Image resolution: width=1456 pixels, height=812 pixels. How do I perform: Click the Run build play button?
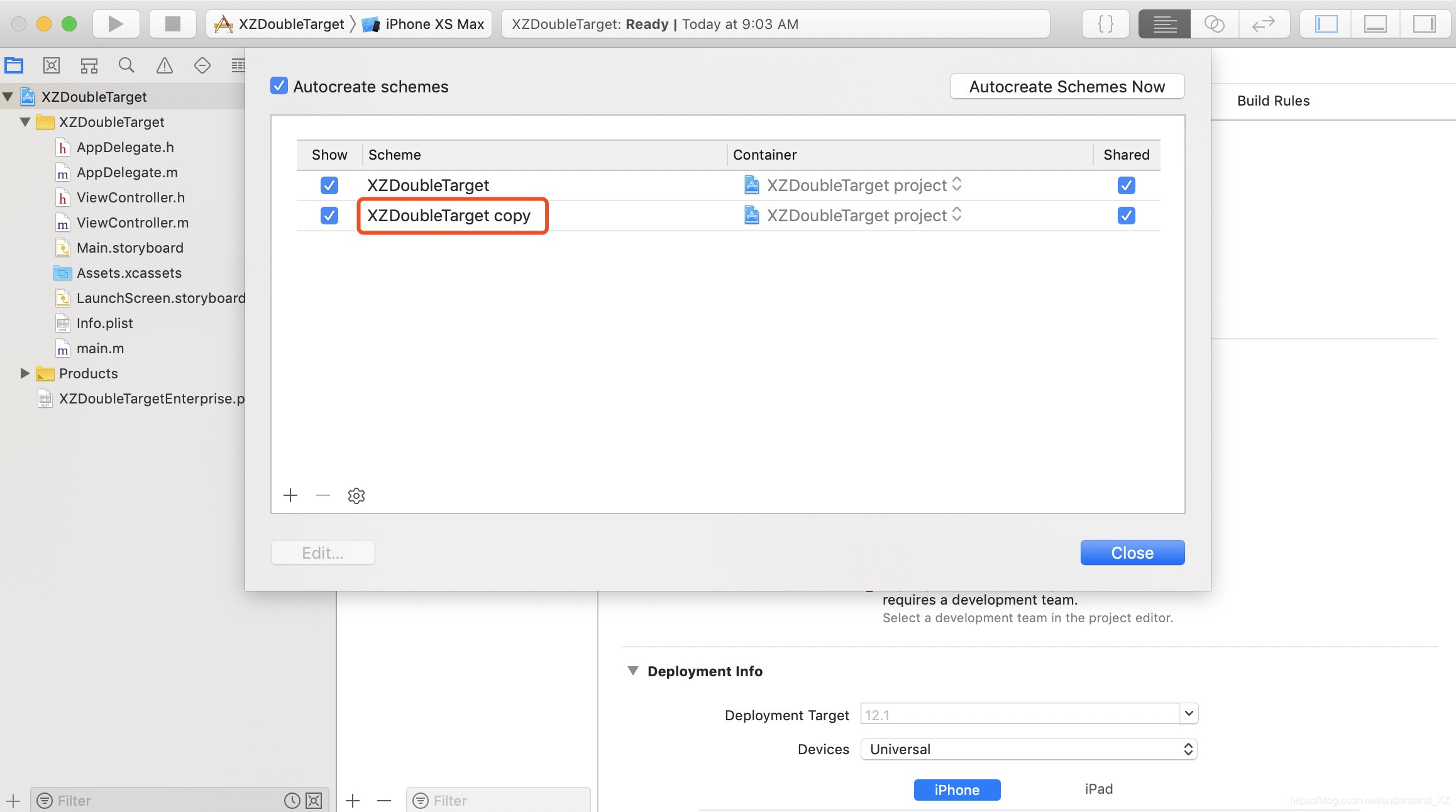click(x=116, y=24)
